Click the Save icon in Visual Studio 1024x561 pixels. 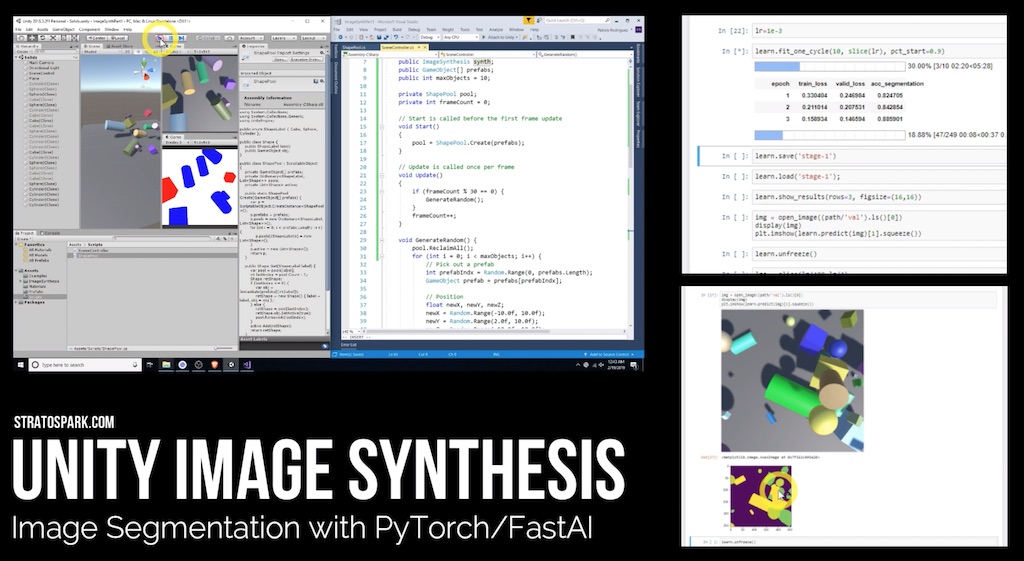click(x=379, y=37)
